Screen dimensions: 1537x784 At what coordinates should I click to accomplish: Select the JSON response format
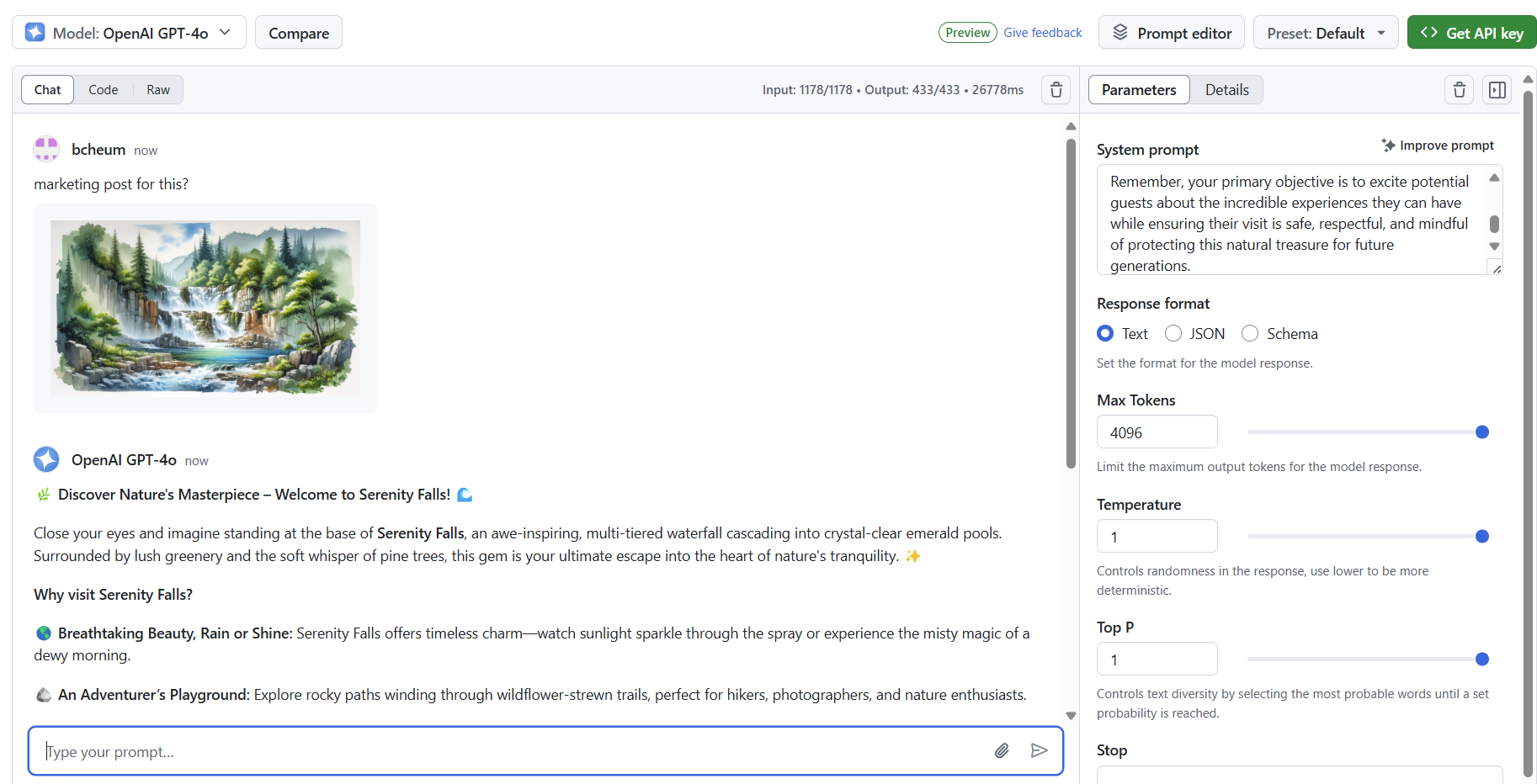pos(1173,334)
